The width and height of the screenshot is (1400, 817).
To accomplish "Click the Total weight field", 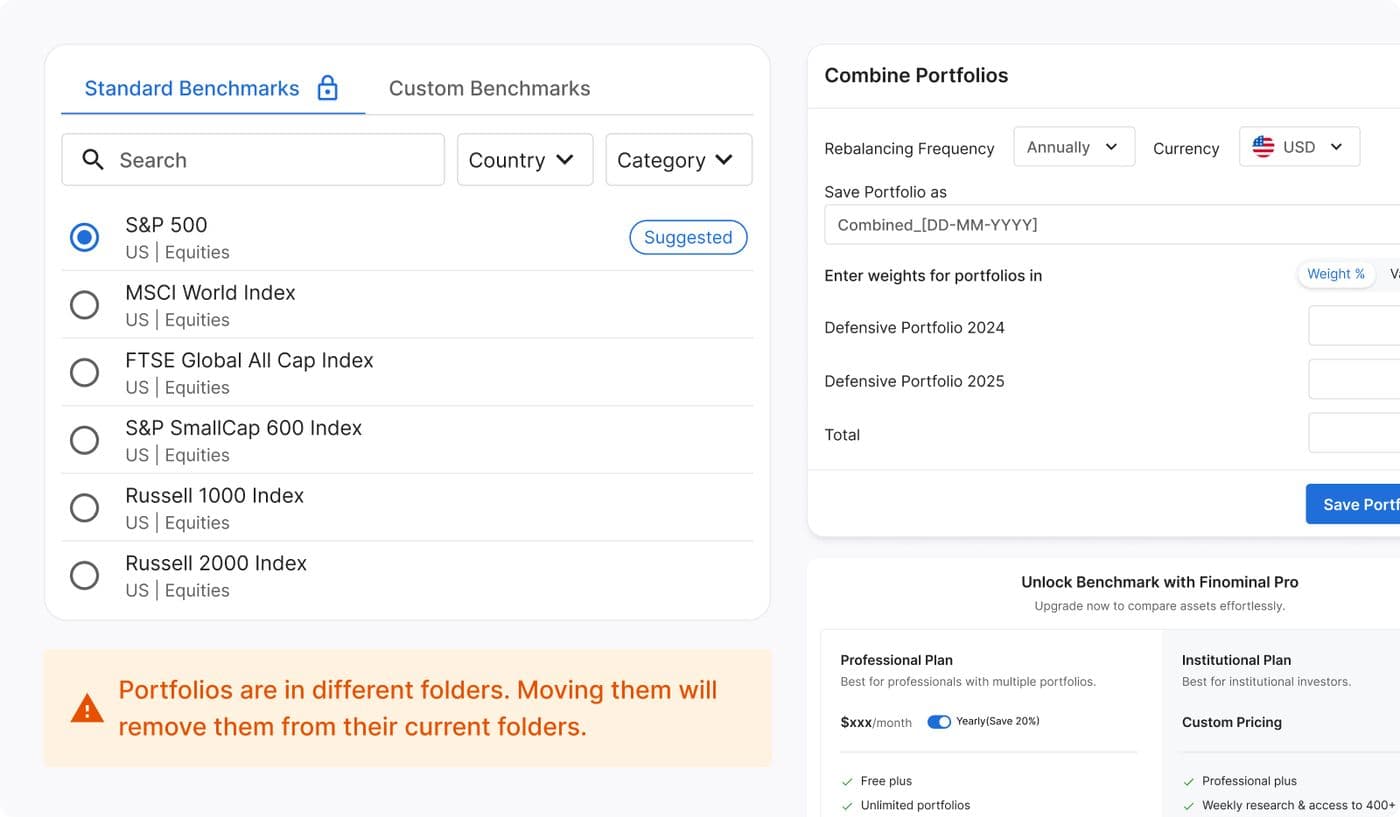I will click(x=1354, y=433).
